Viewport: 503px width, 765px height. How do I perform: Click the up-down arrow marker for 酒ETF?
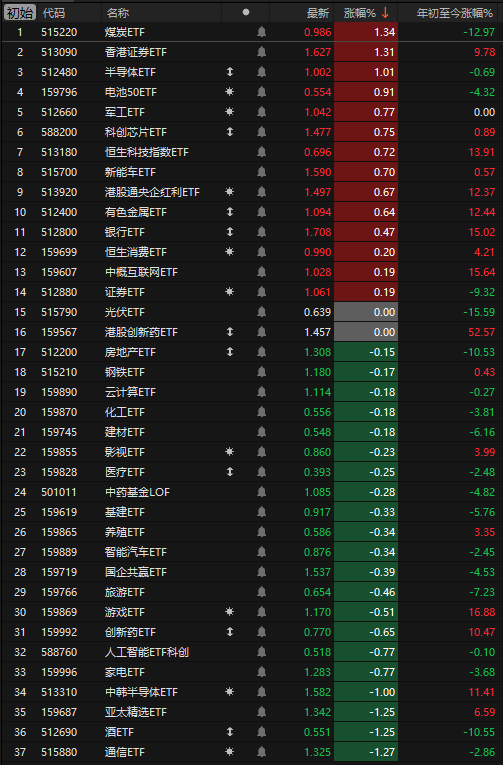tap(230, 732)
